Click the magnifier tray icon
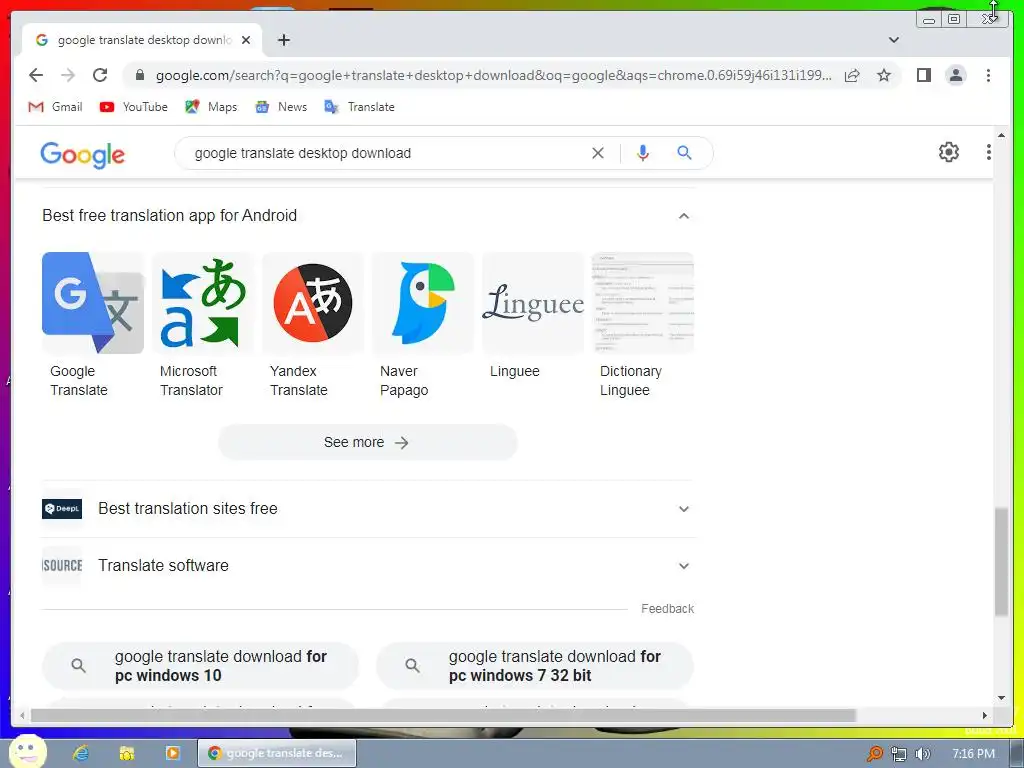The height and width of the screenshot is (768, 1024). pos(874,754)
